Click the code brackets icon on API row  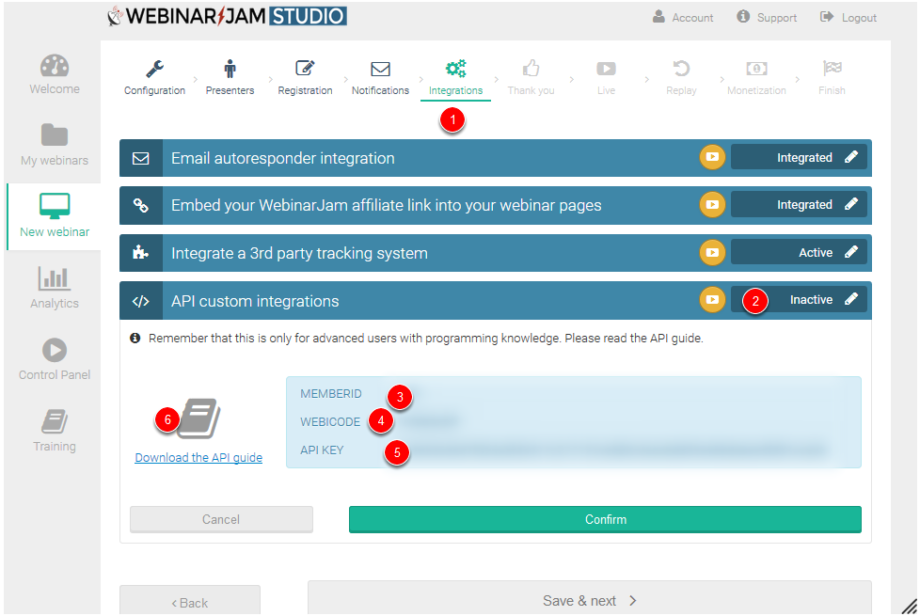[141, 301]
